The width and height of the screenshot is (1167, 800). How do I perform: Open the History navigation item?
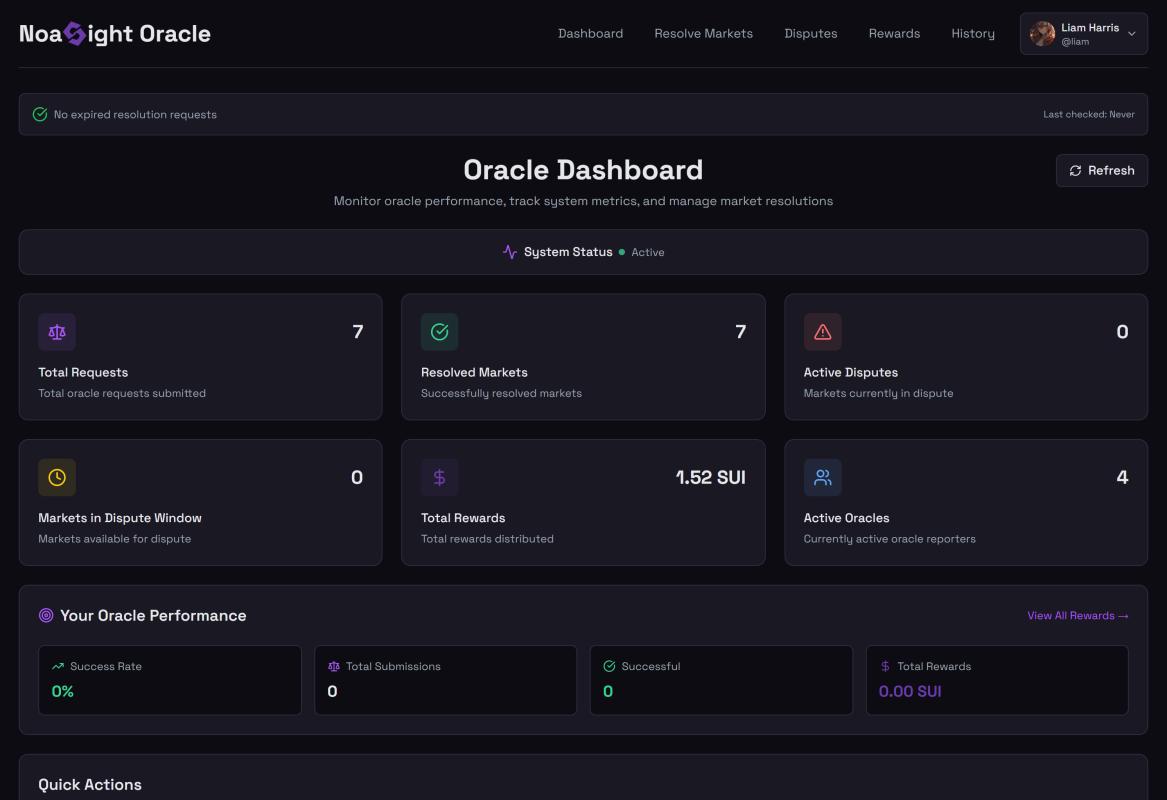972,34
